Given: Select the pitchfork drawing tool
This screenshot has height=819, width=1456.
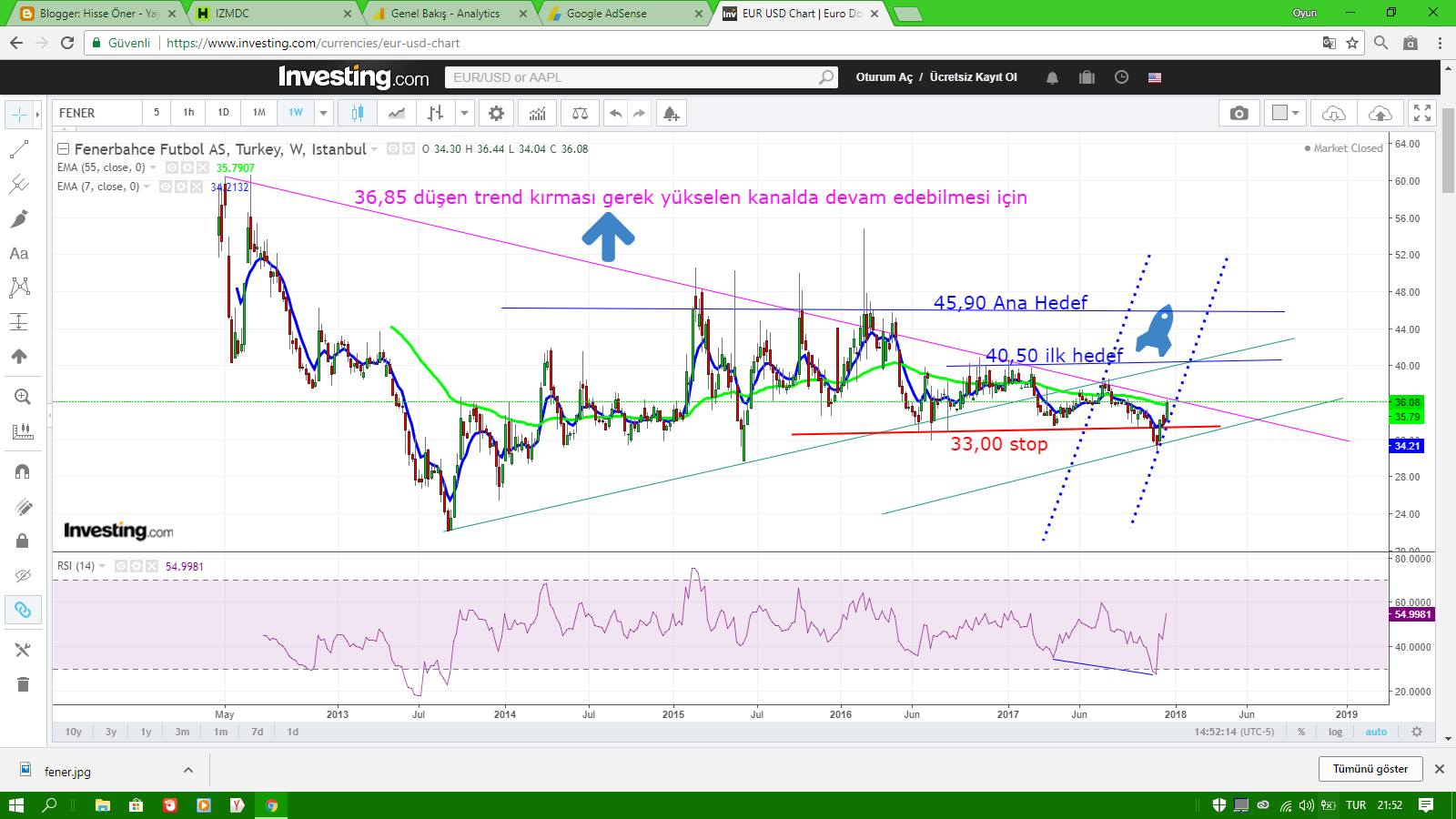Looking at the screenshot, I should coord(19,185).
